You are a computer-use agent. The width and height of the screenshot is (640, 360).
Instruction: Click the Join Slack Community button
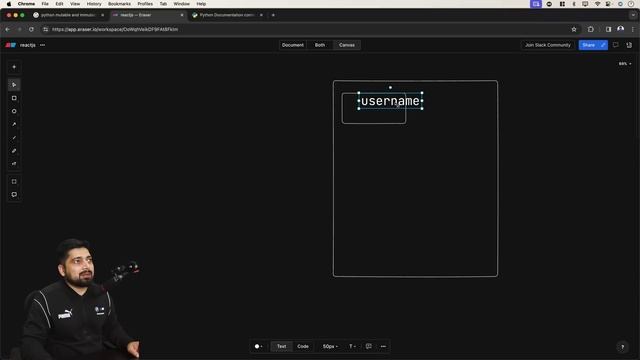pos(547,45)
